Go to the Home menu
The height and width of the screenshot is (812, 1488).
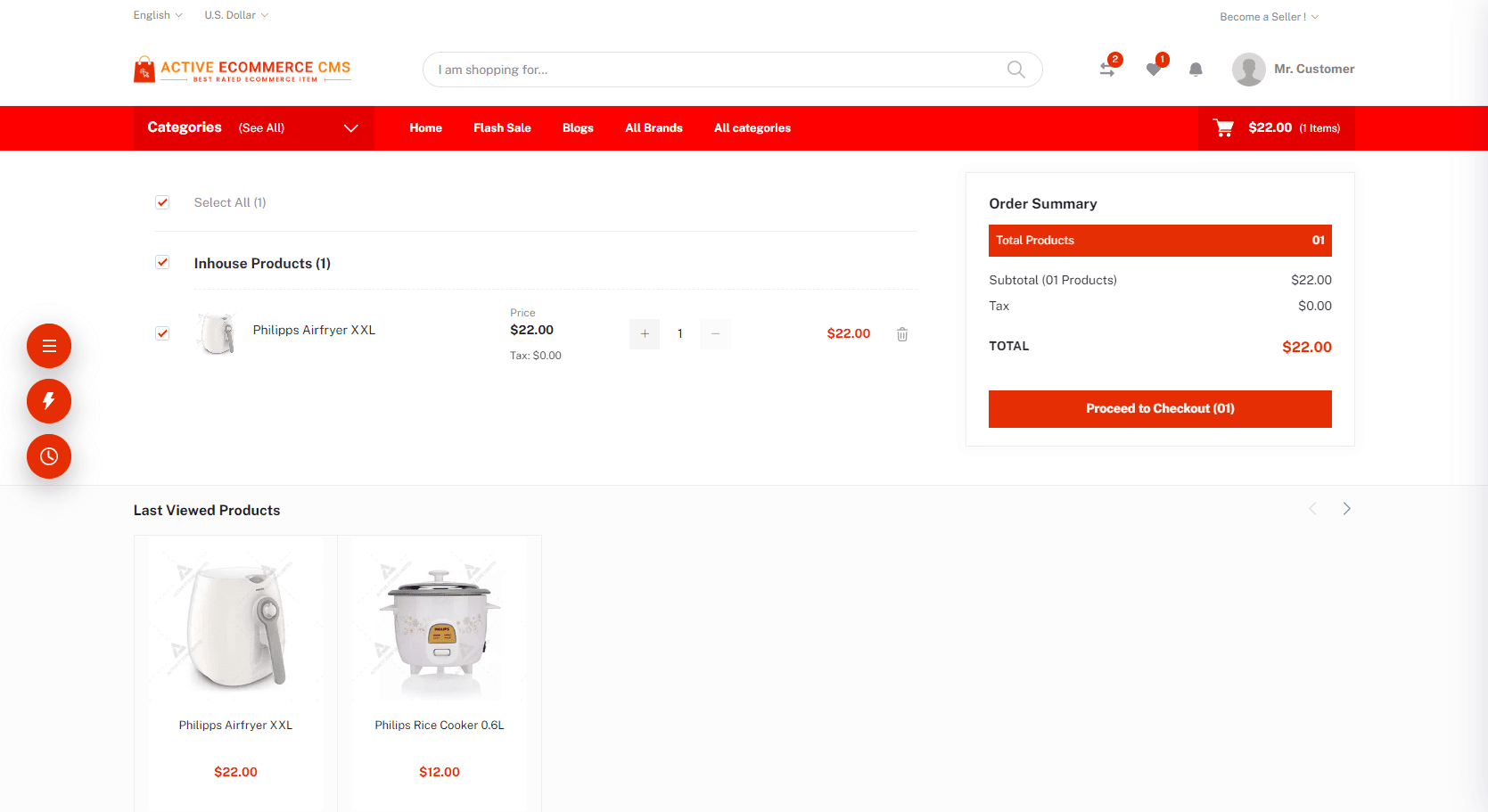pos(426,128)
